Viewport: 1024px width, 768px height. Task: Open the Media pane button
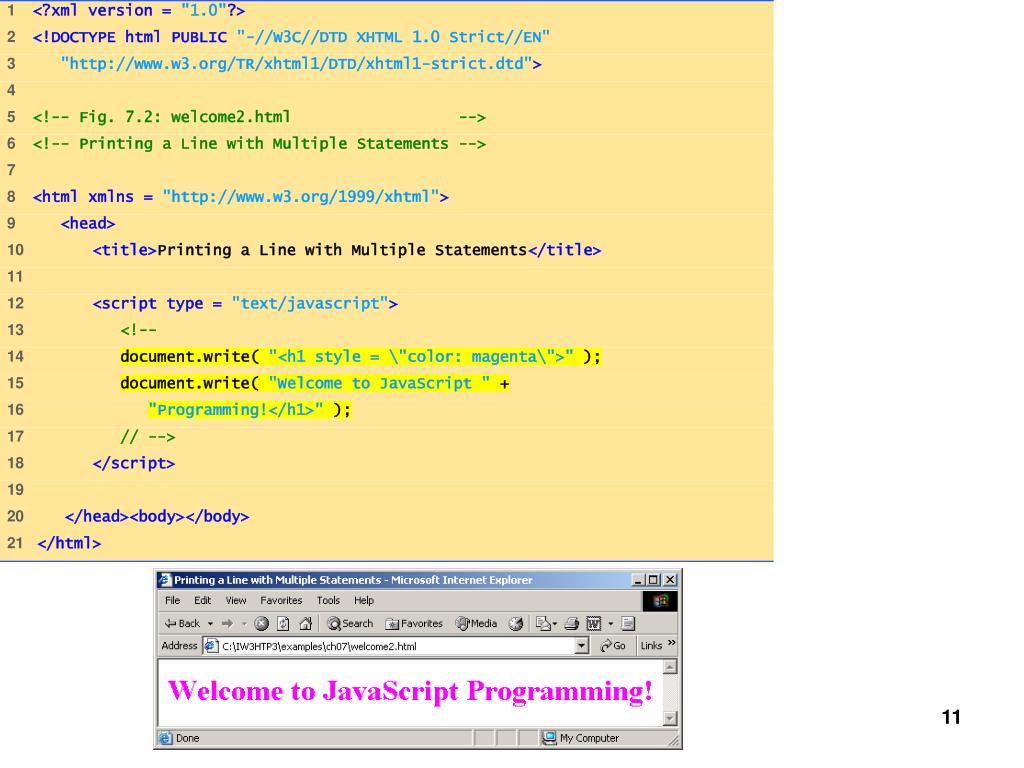click(x=477, y=624)
